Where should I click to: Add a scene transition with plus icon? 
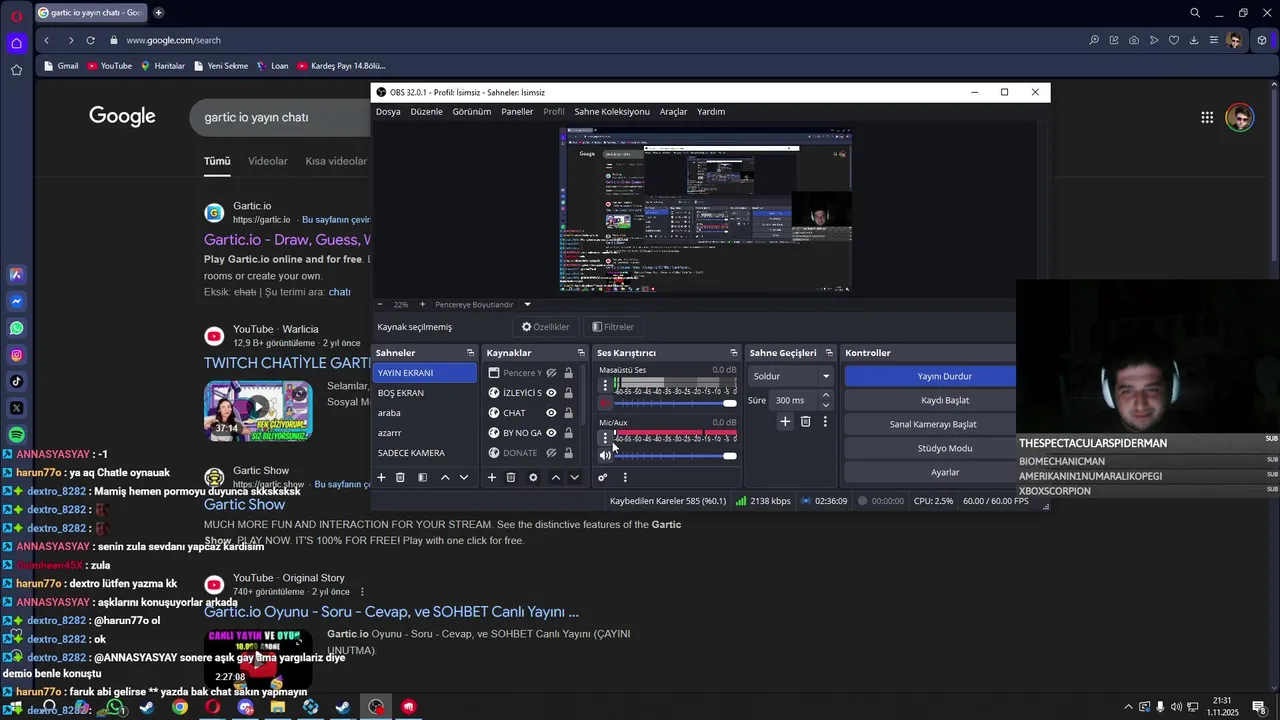point(785,422)
